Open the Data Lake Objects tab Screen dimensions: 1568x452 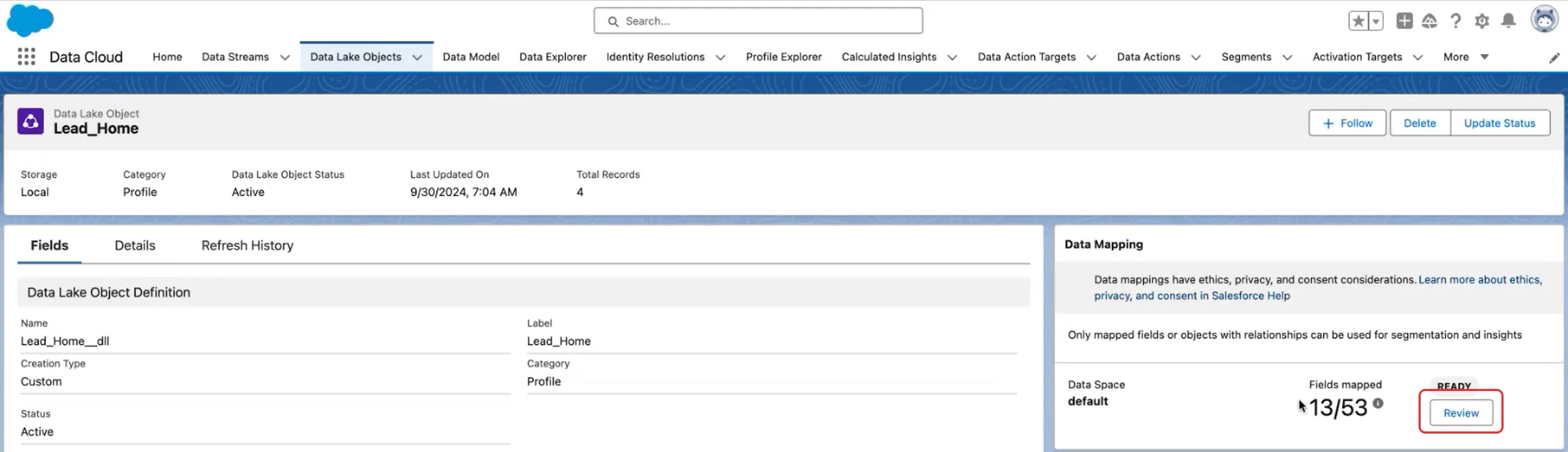point(356,57)
